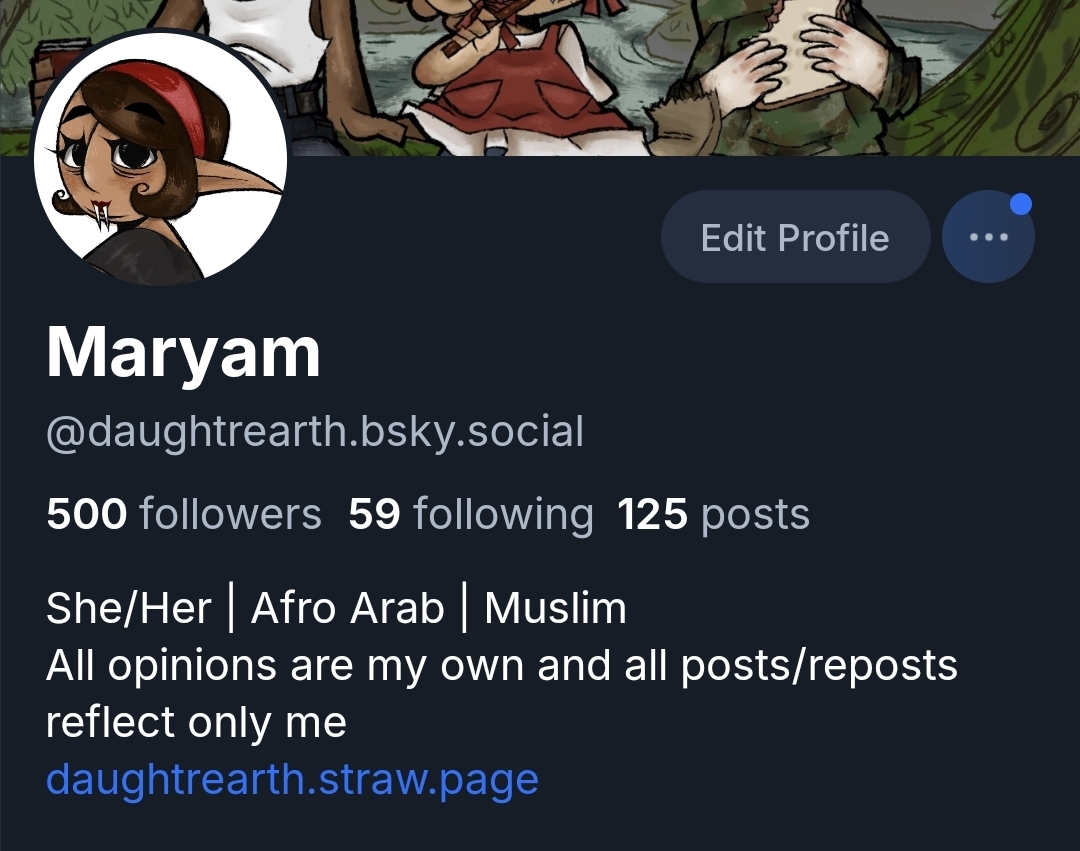The image size is (1080, 851).
Task: Visit the daughtrearth.straw.page link
Action: [292, 779]
